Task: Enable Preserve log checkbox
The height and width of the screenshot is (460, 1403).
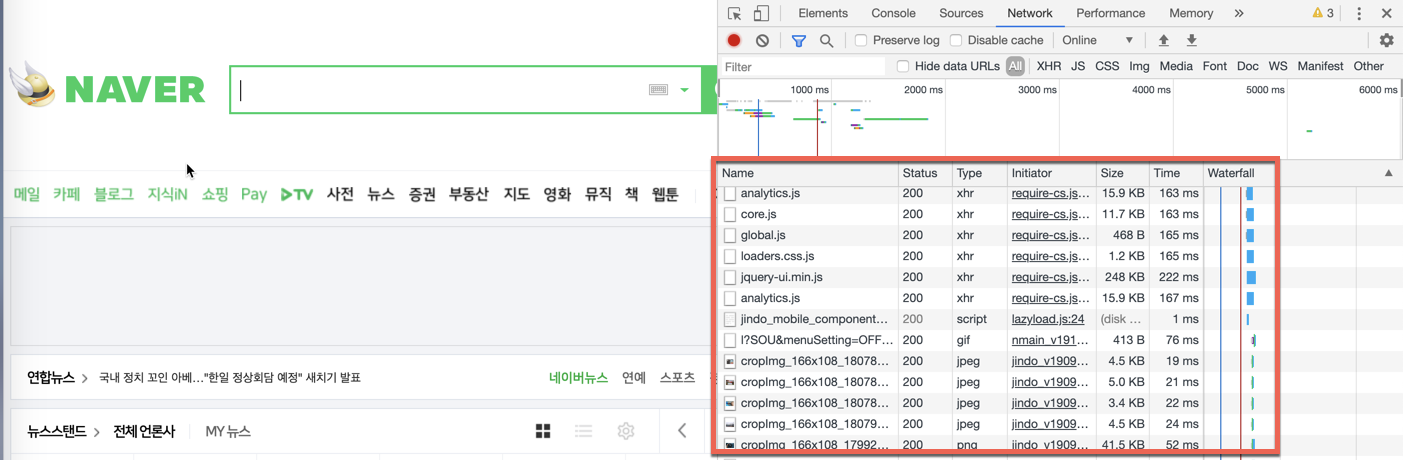Action: [861, 40]
